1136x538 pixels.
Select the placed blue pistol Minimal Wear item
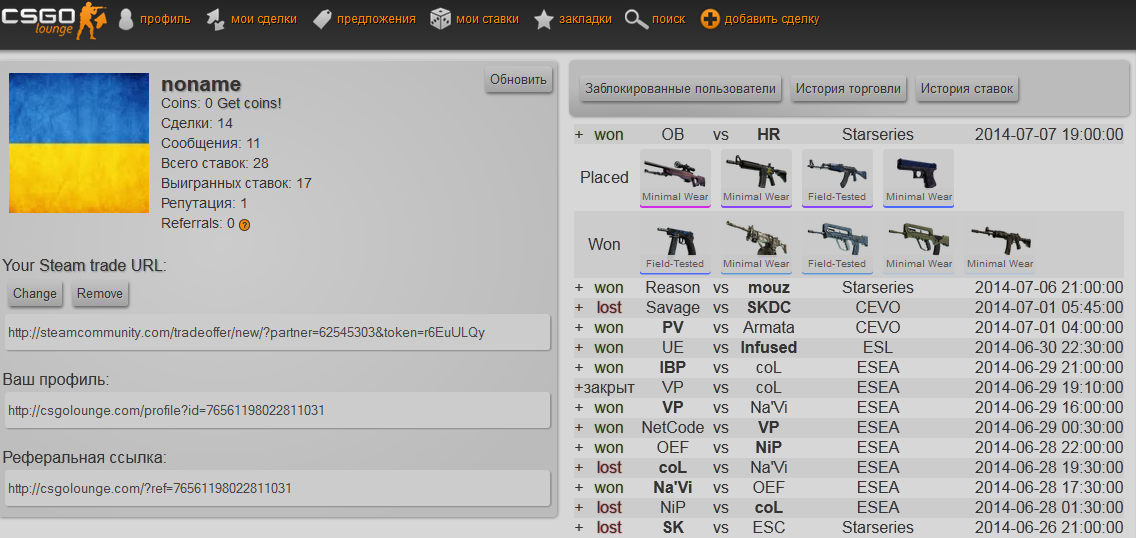919,178
